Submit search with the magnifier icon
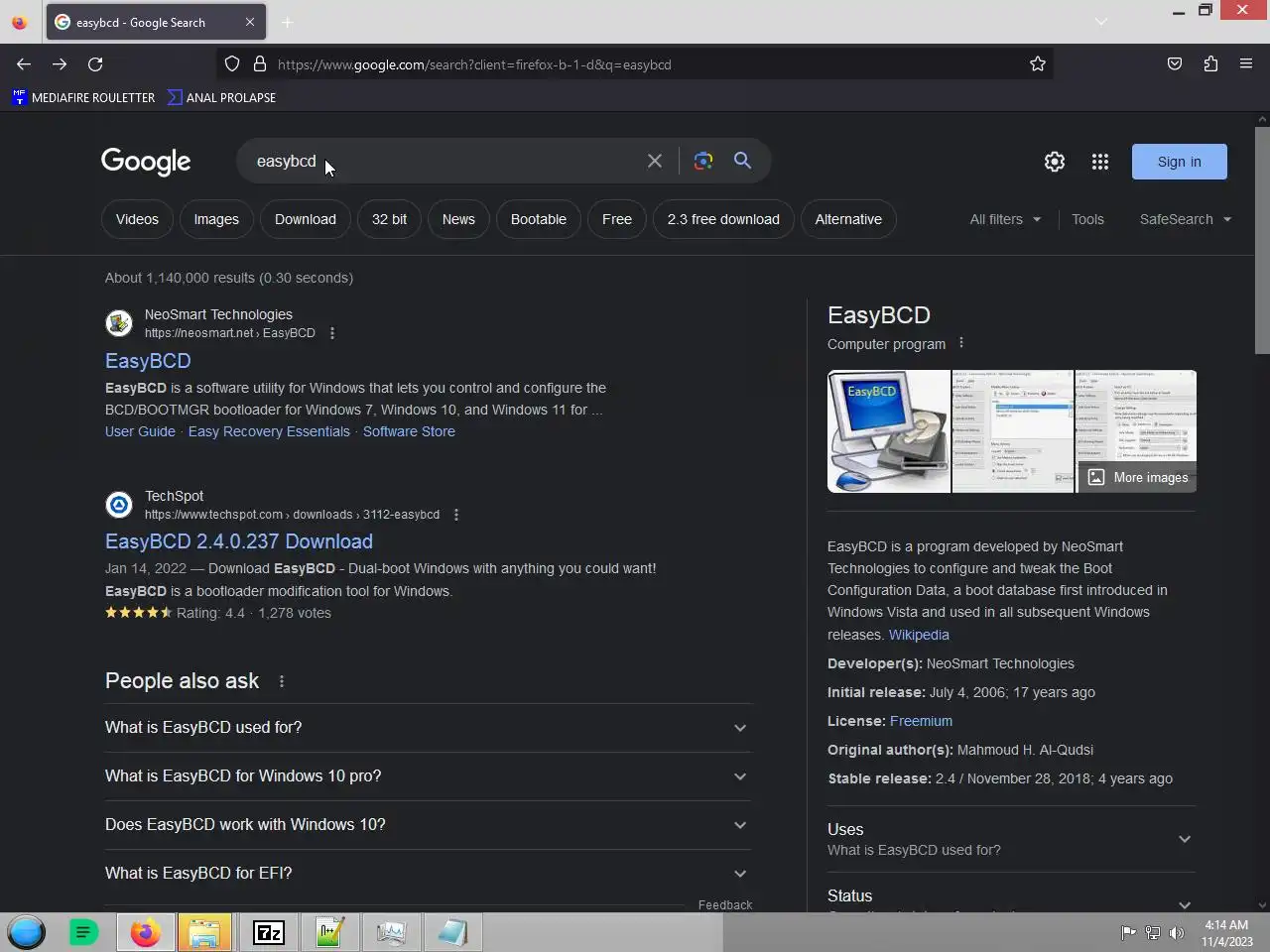The image size is (1270, 952). (x=742, y=161)
